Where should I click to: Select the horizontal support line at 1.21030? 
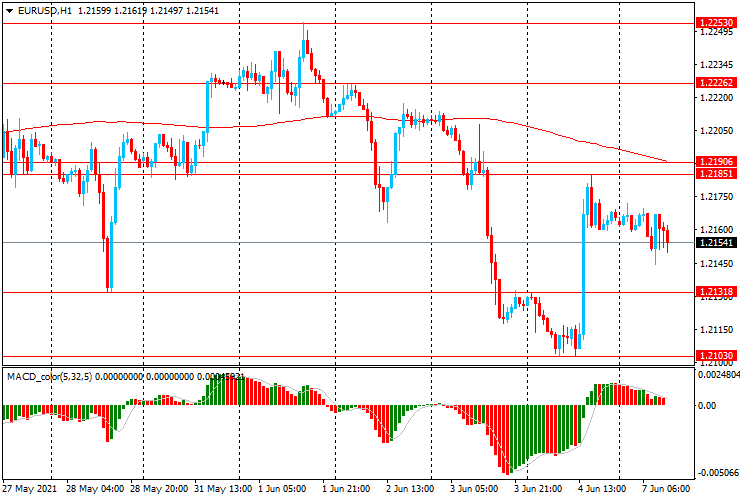(x=348, y=356)
